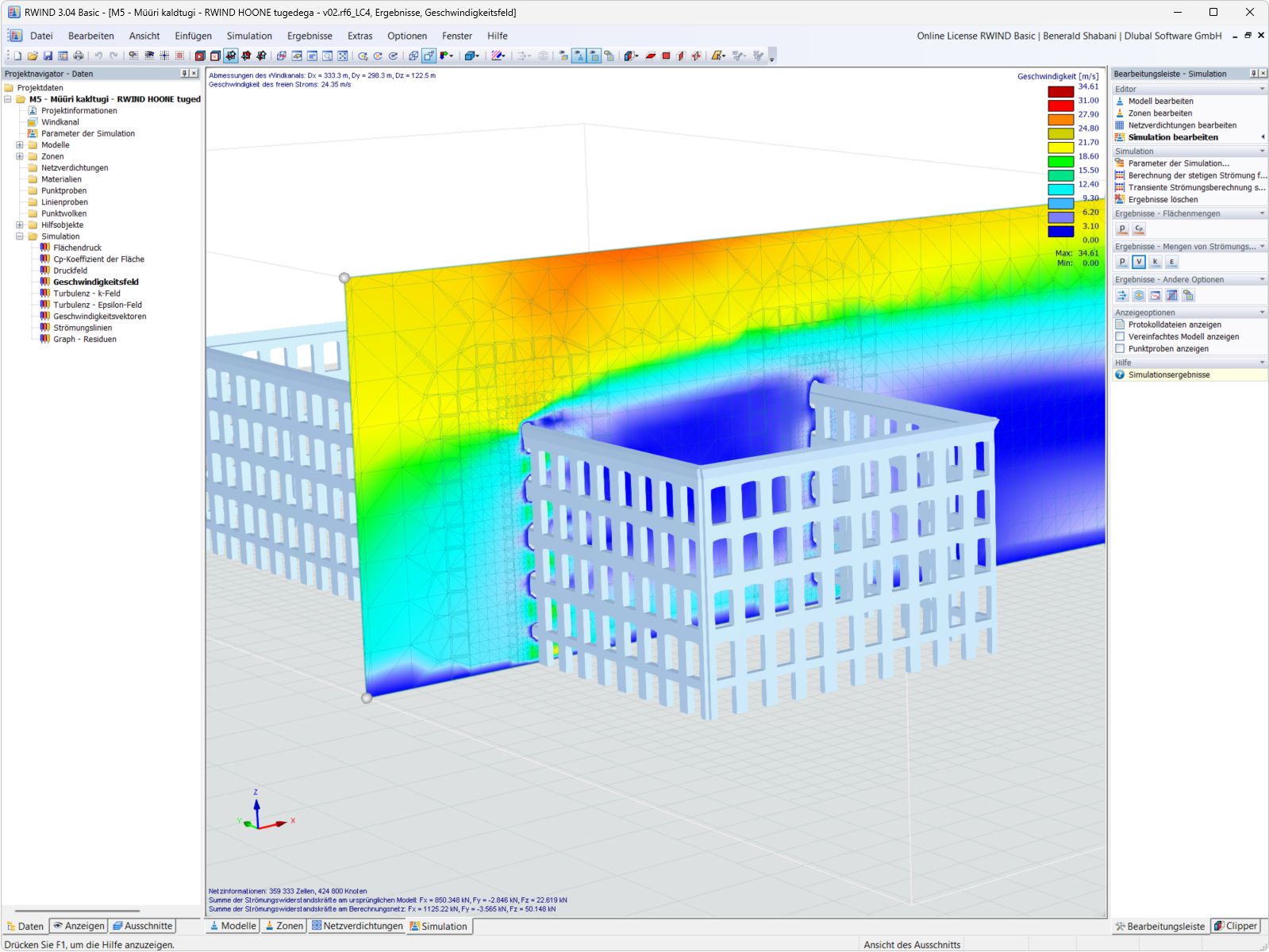
Task: Click Modell bearbeiten in Editor
Action: (1160, 101)
